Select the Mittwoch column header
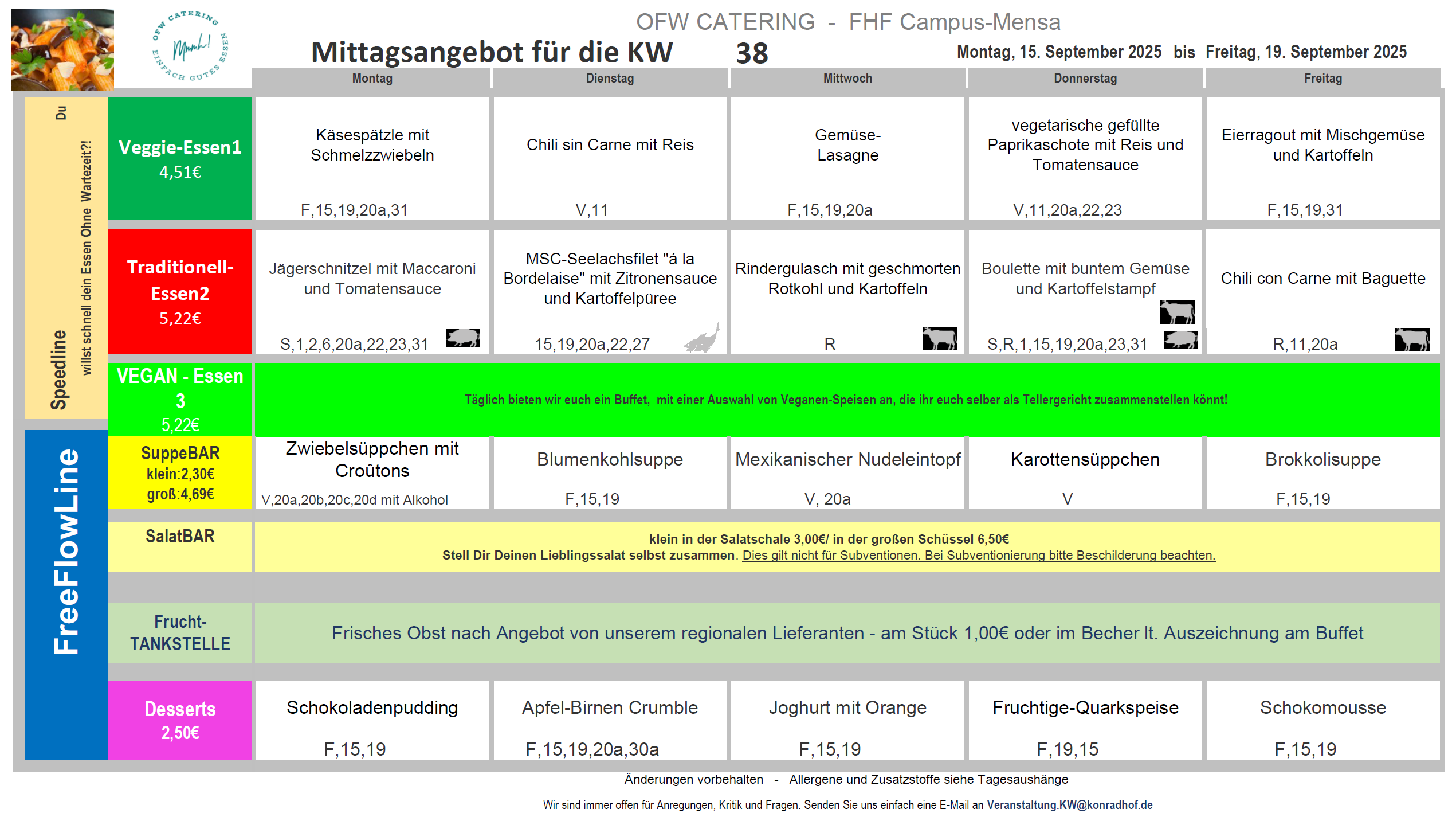Image resolution: width=1456 pixels, height=817 pixels. point(847,79)
